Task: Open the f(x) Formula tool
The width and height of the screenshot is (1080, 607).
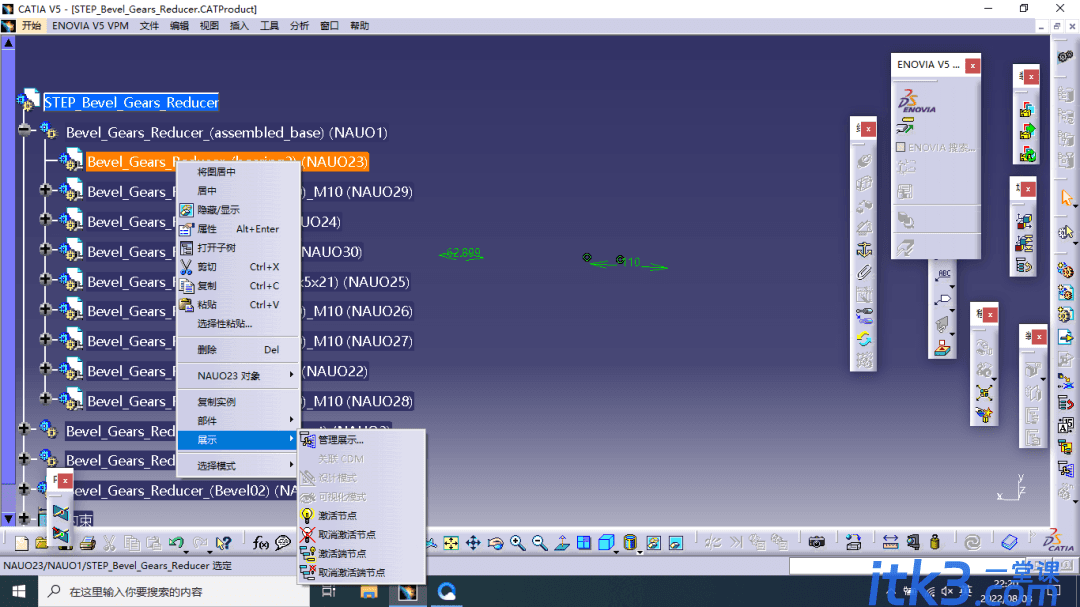Action: click(260, 544)
